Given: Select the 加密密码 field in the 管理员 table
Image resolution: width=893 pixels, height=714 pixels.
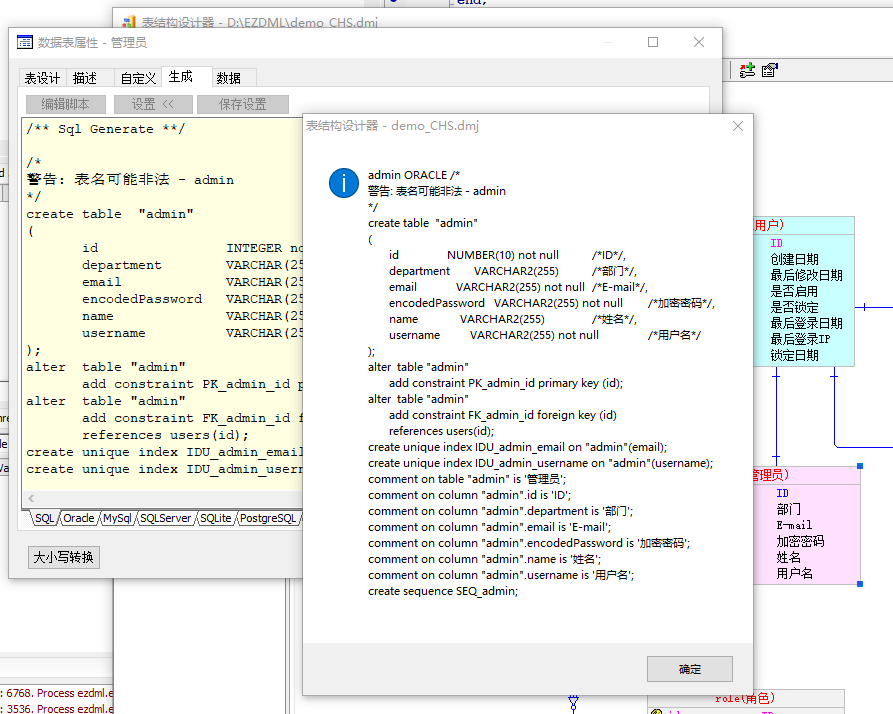Looking at the screenshot, I should (x=800, y=541).
